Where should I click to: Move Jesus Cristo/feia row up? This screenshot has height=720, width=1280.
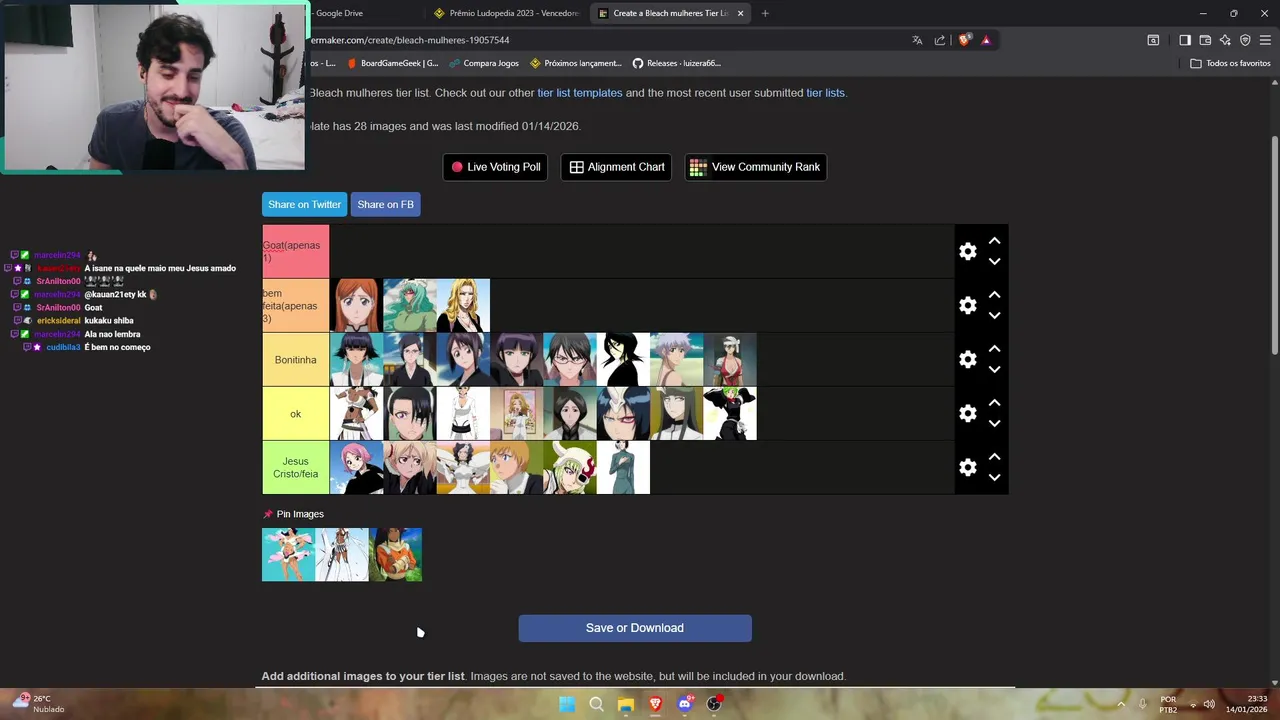994,457
